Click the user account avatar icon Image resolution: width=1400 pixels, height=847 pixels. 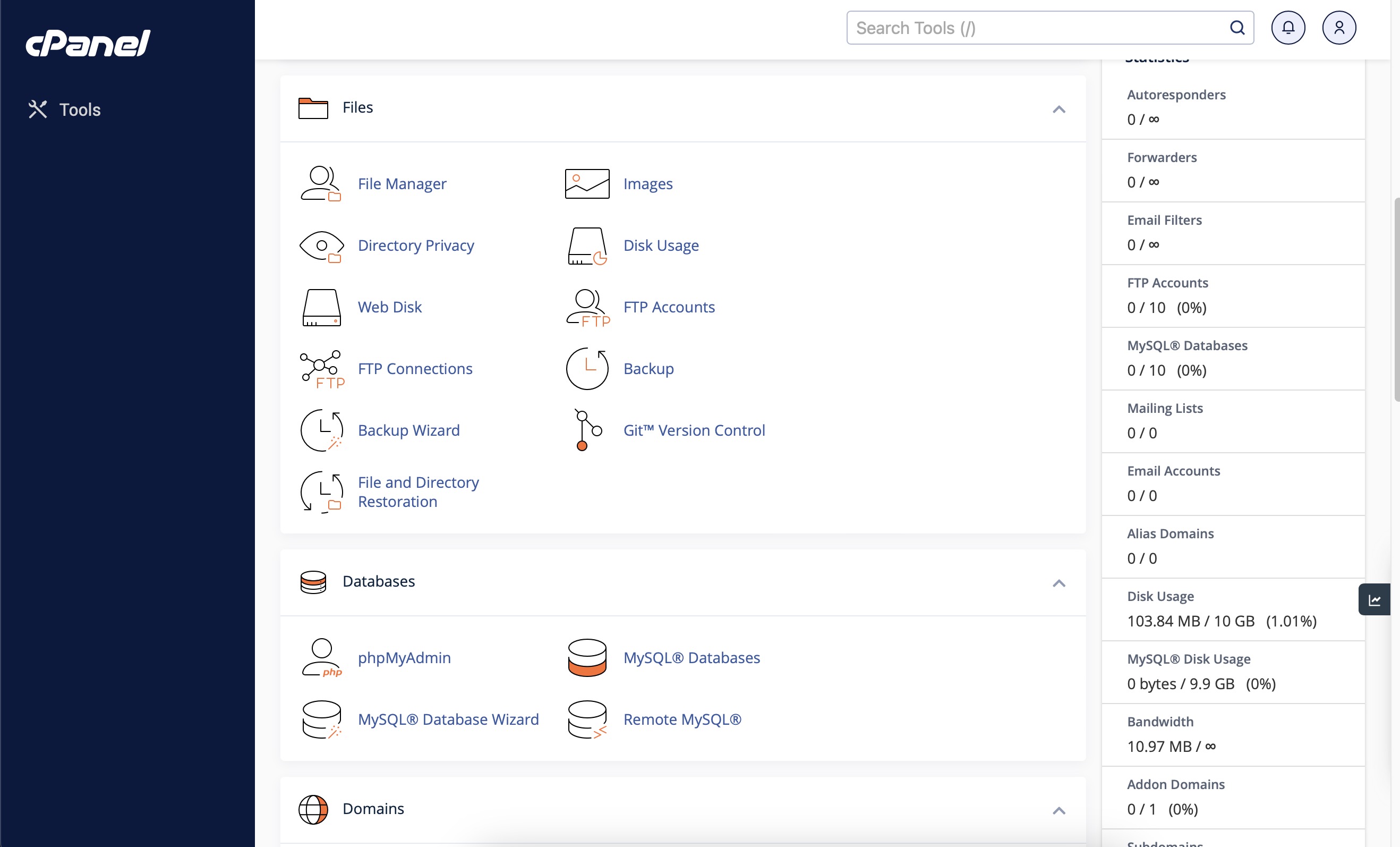[x=1339, y=27]
